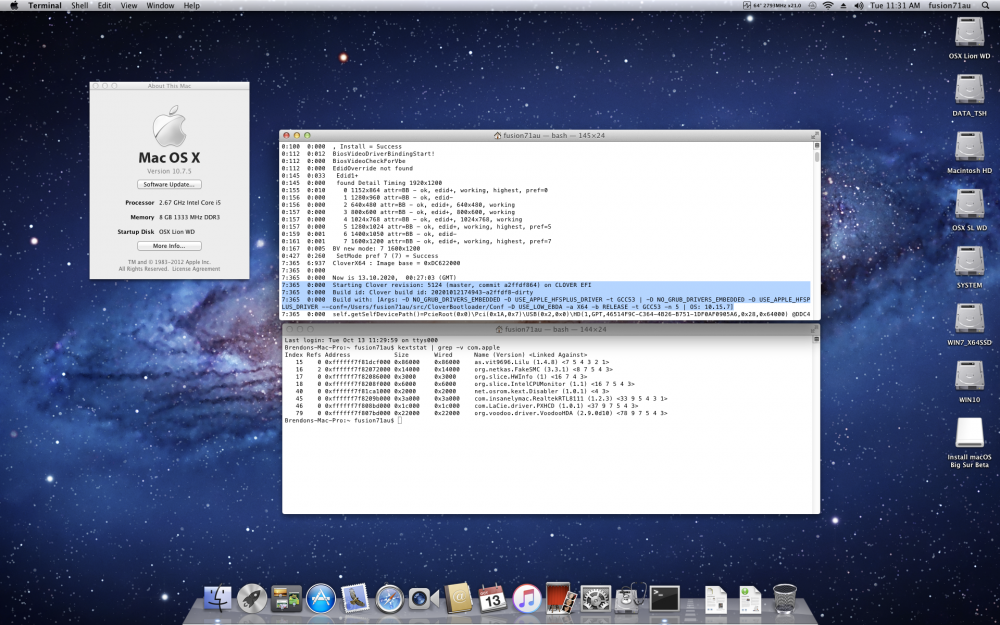Screen dimensions: 1000x625
Task: Launch iTunes from the Dock
Action: coord(527,598)
